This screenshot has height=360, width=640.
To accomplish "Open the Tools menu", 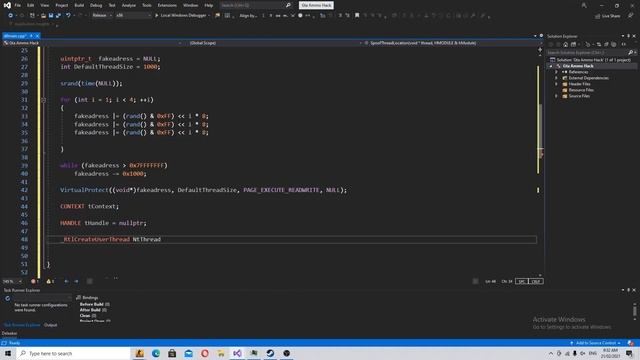I will pyautogui.click(x=147, y=5).
